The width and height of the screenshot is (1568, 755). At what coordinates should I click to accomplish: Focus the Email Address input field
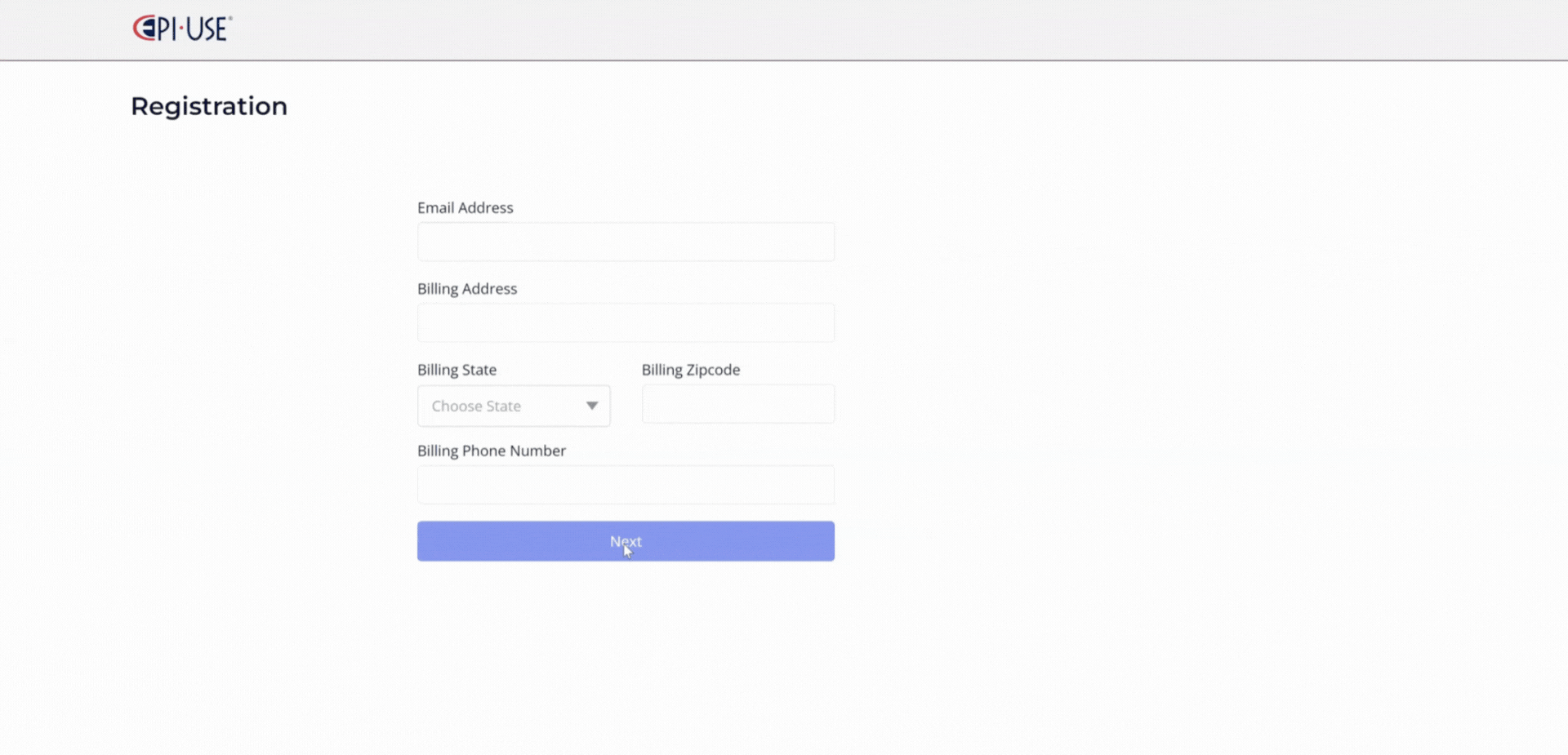626,242
